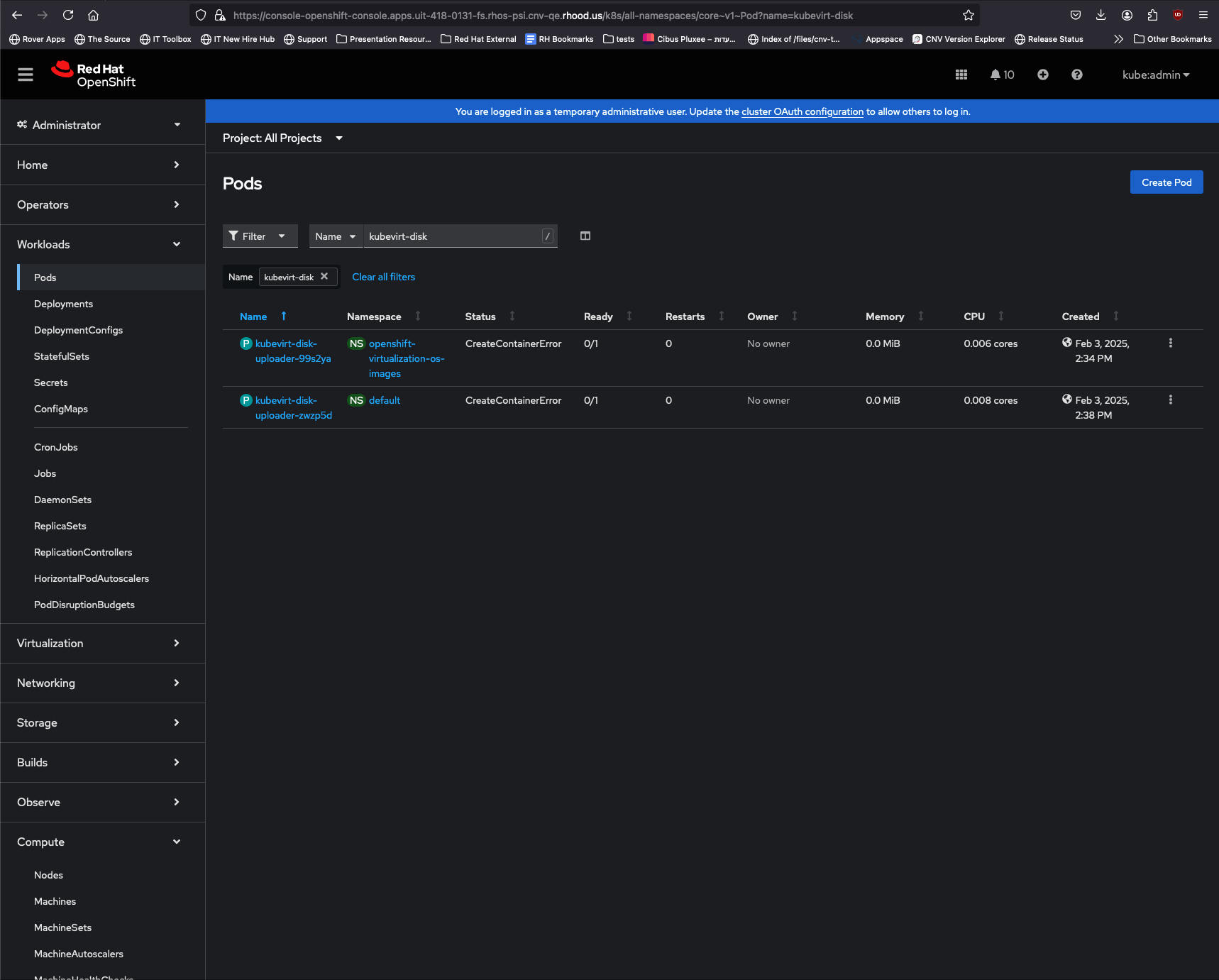The image size is (1219, 980).
Task: Remove the kubevirt-disk filter chip
Action: coord(324,277)
